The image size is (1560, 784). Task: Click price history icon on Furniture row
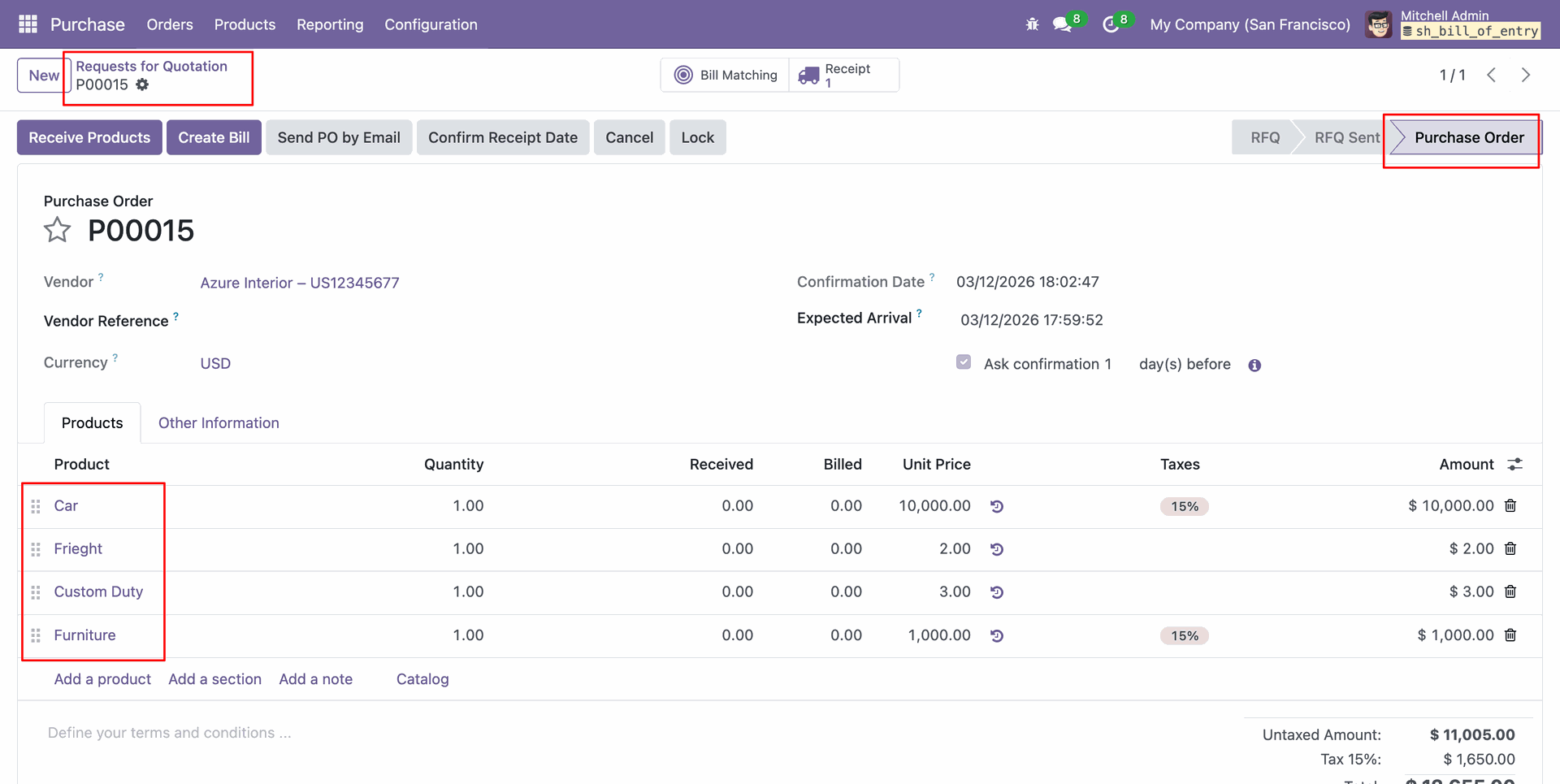point(997,636)
